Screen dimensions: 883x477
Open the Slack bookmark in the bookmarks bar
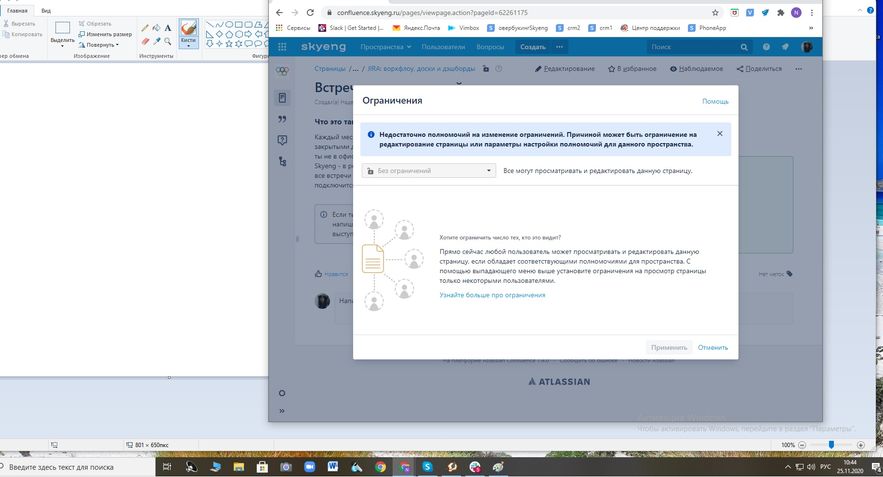point(351,28)
